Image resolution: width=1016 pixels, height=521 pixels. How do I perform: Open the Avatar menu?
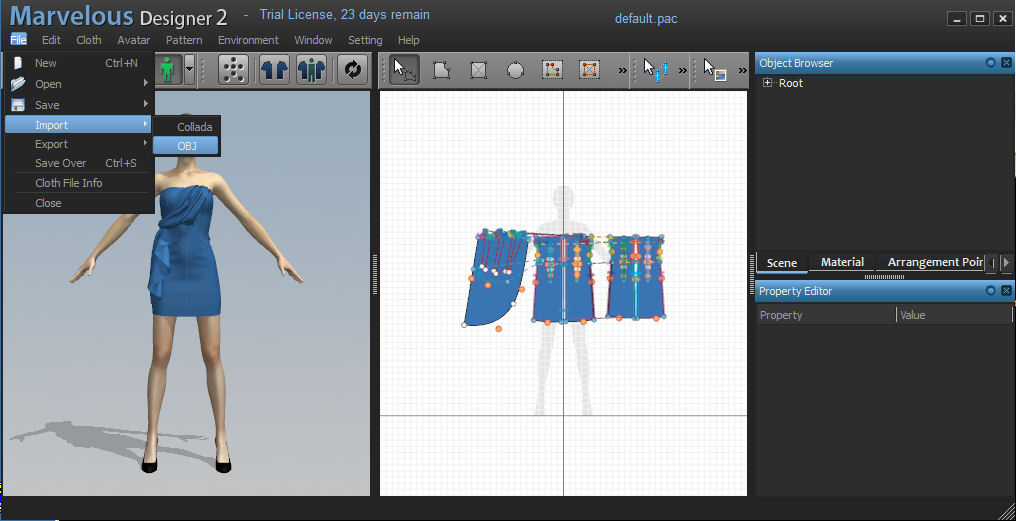(x=133, y=40)
